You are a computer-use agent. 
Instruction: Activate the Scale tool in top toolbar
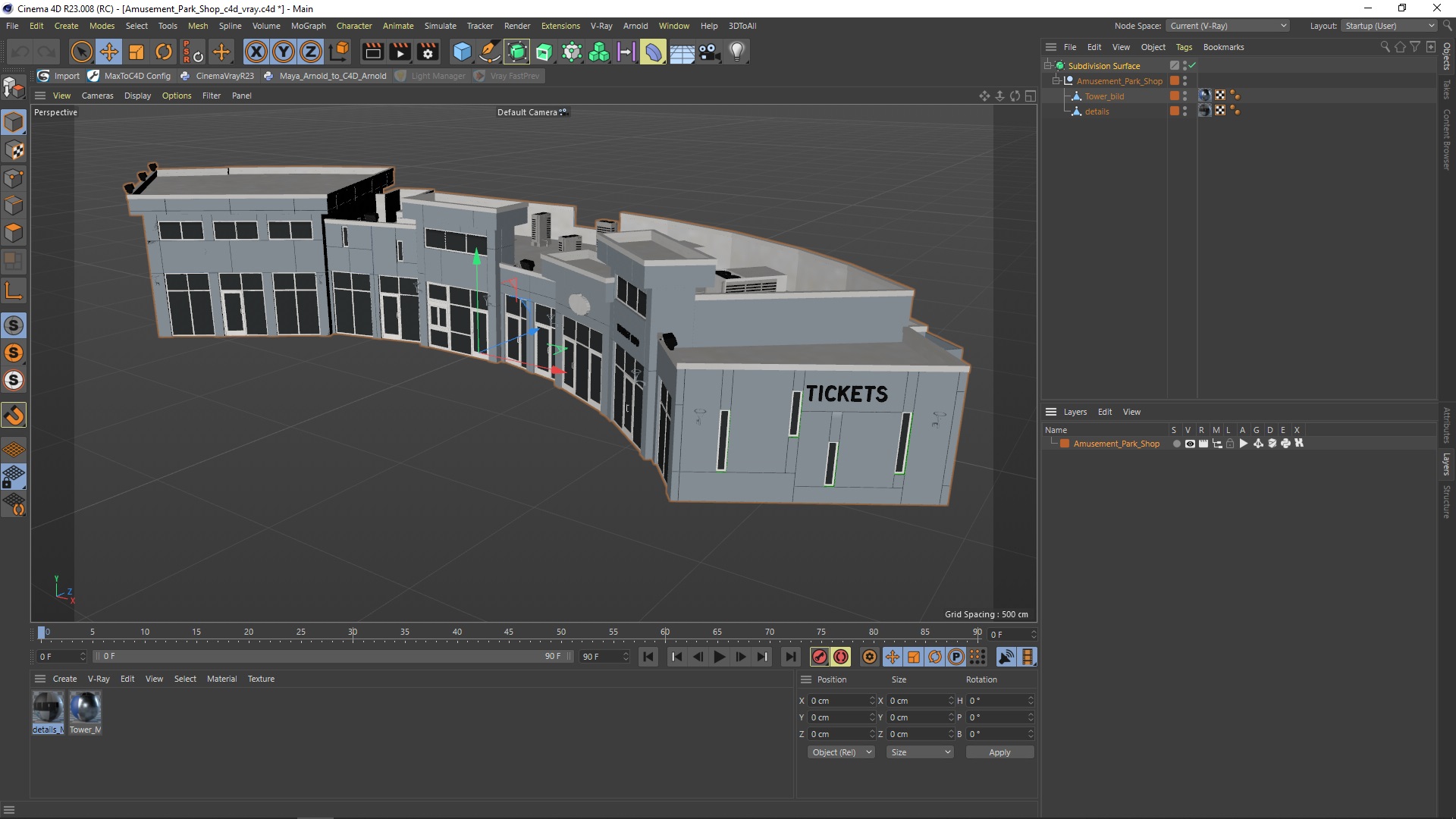136,52
